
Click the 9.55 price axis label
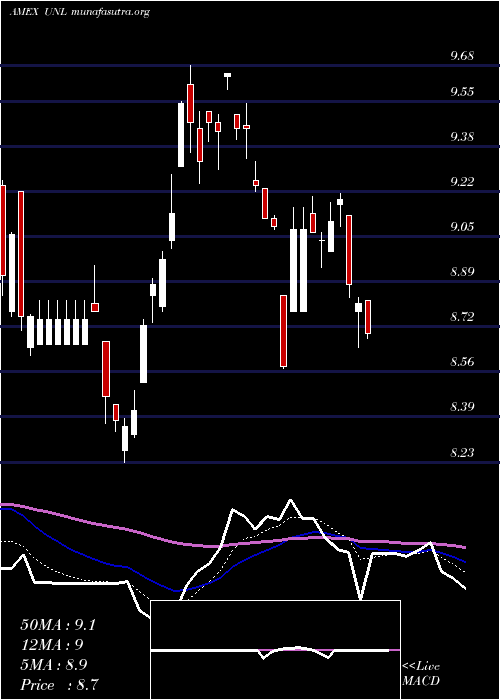pyautogui.click(x=462, y=92)
